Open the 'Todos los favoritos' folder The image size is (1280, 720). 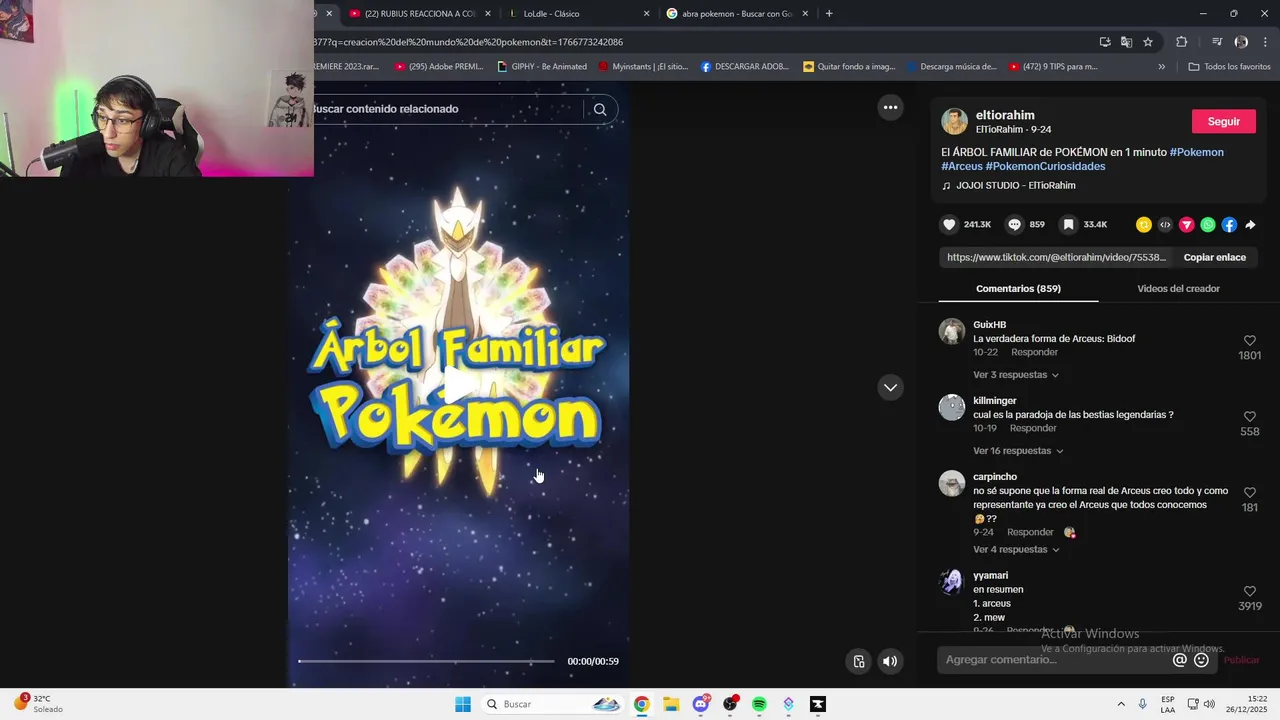(1229, 67)
